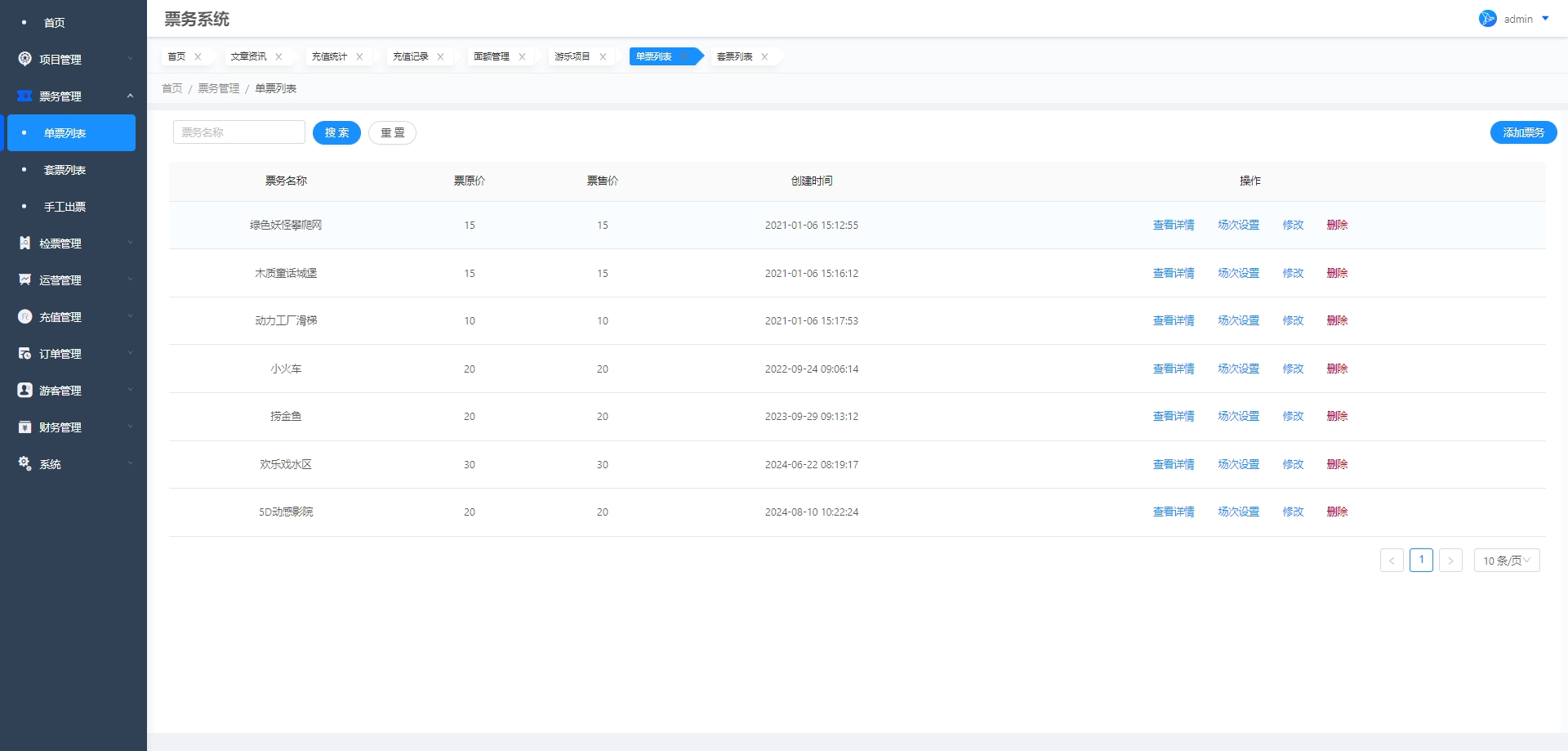Click the 游客管理 sidebar icon

coord(24,390)
